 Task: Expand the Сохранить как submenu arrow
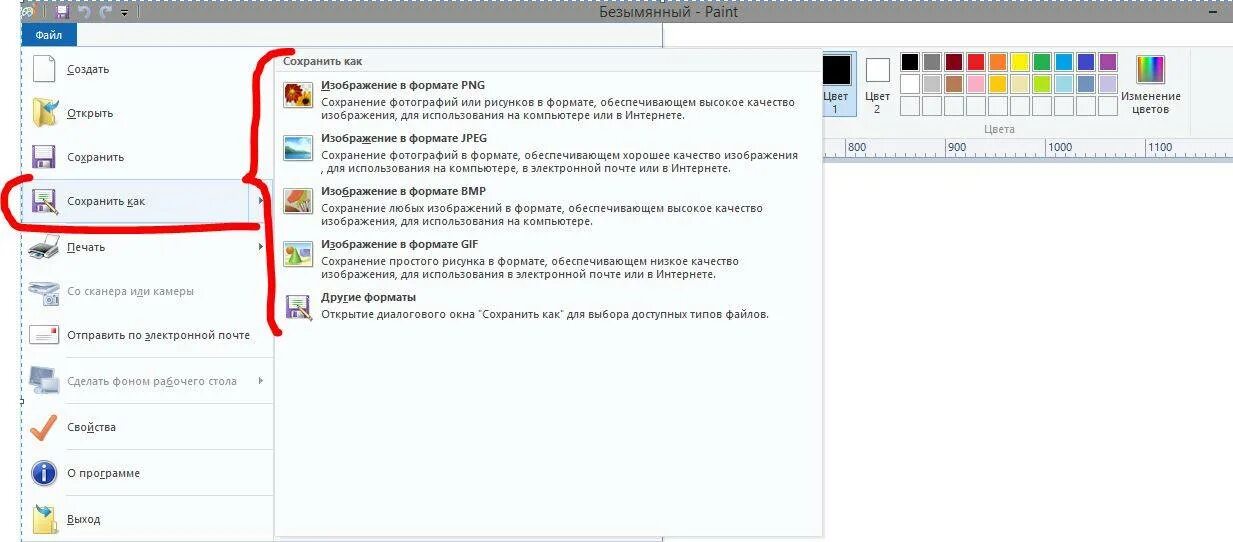(261, 201)
